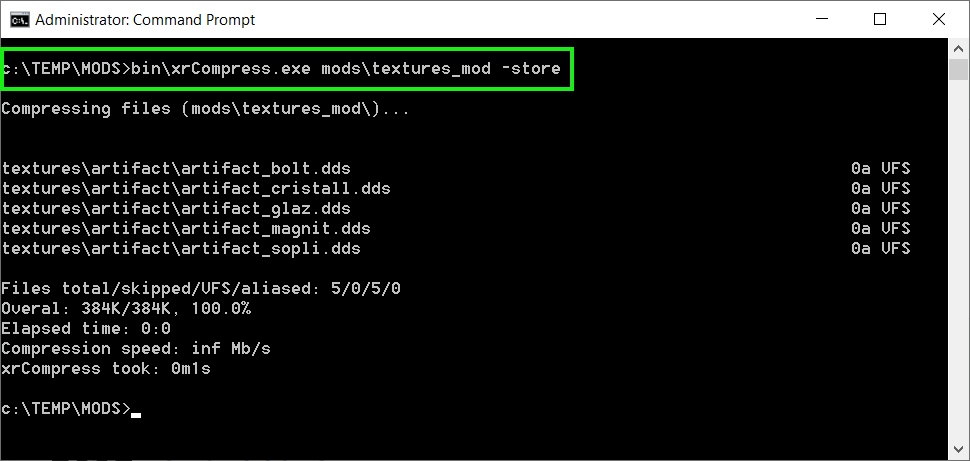Click the scrollbar up arrow
The height and width of the screenshot is (461, 970).
(958, 49)
